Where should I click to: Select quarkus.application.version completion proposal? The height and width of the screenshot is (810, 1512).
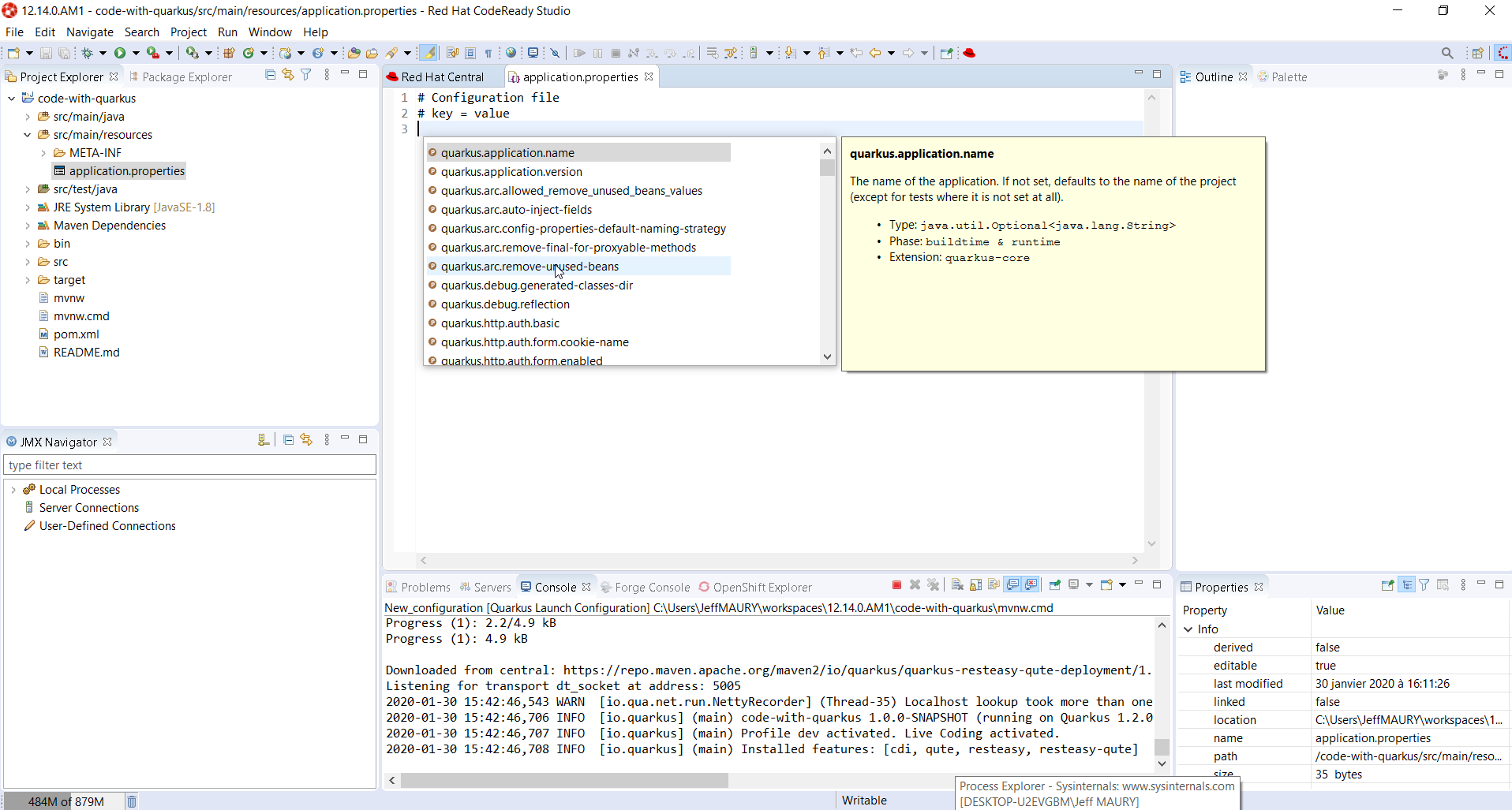tap(578, 172)
